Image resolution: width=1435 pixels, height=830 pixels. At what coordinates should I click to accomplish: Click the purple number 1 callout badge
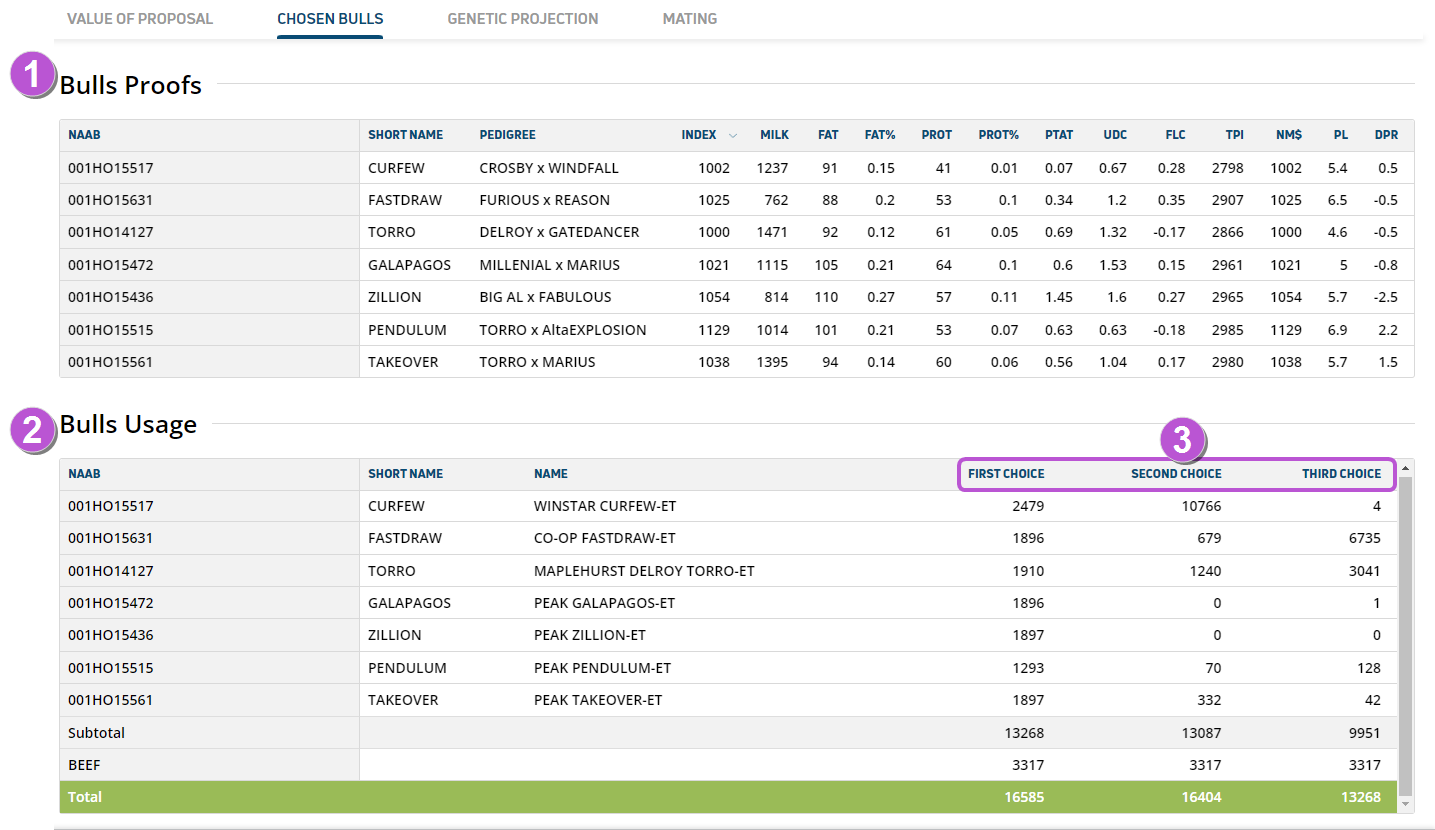[32, 75]
